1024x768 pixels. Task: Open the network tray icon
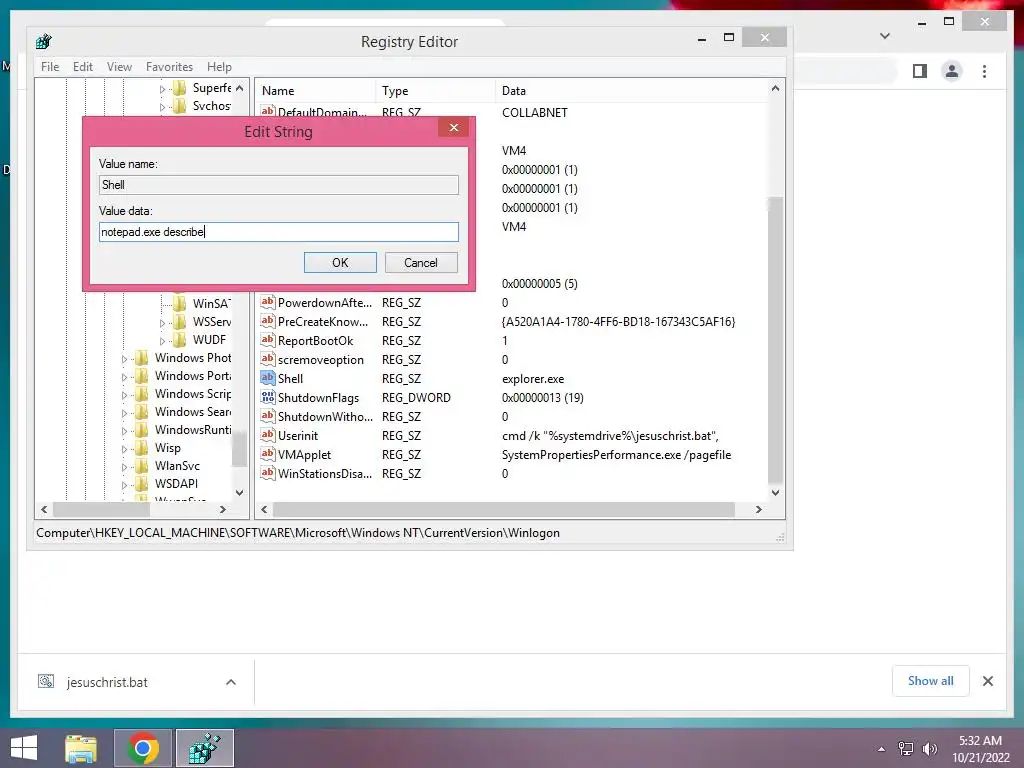(905, 749)
